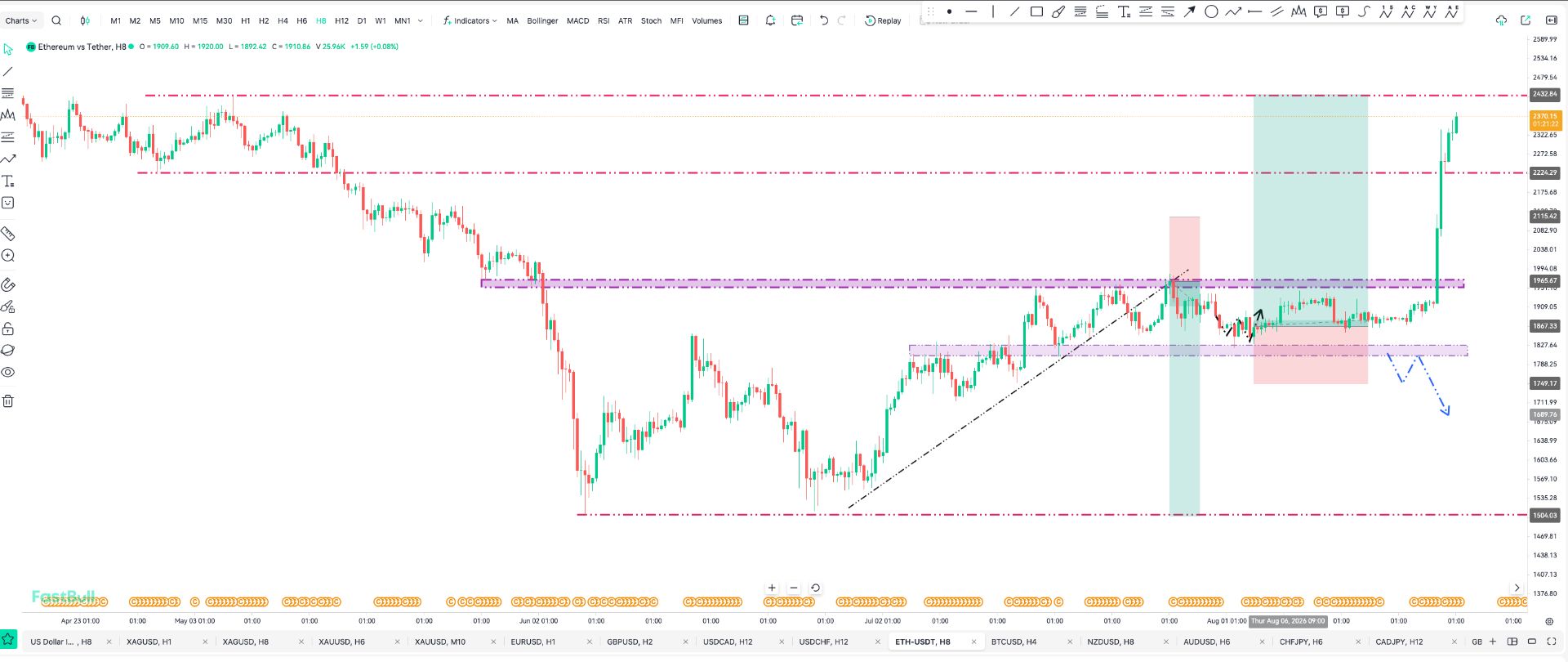
Task: Select the S-curve drawing tool
Action: point(1365,11)
